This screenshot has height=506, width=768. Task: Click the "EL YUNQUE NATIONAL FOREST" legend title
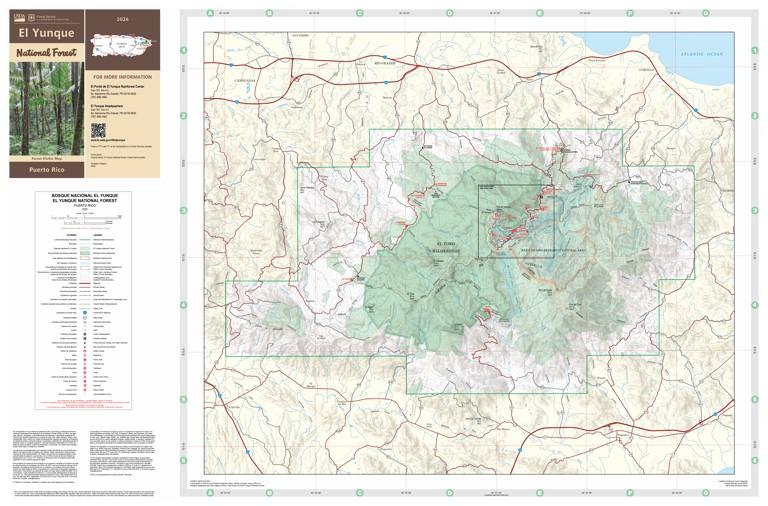pyautogui.click(x=85, y=201)
